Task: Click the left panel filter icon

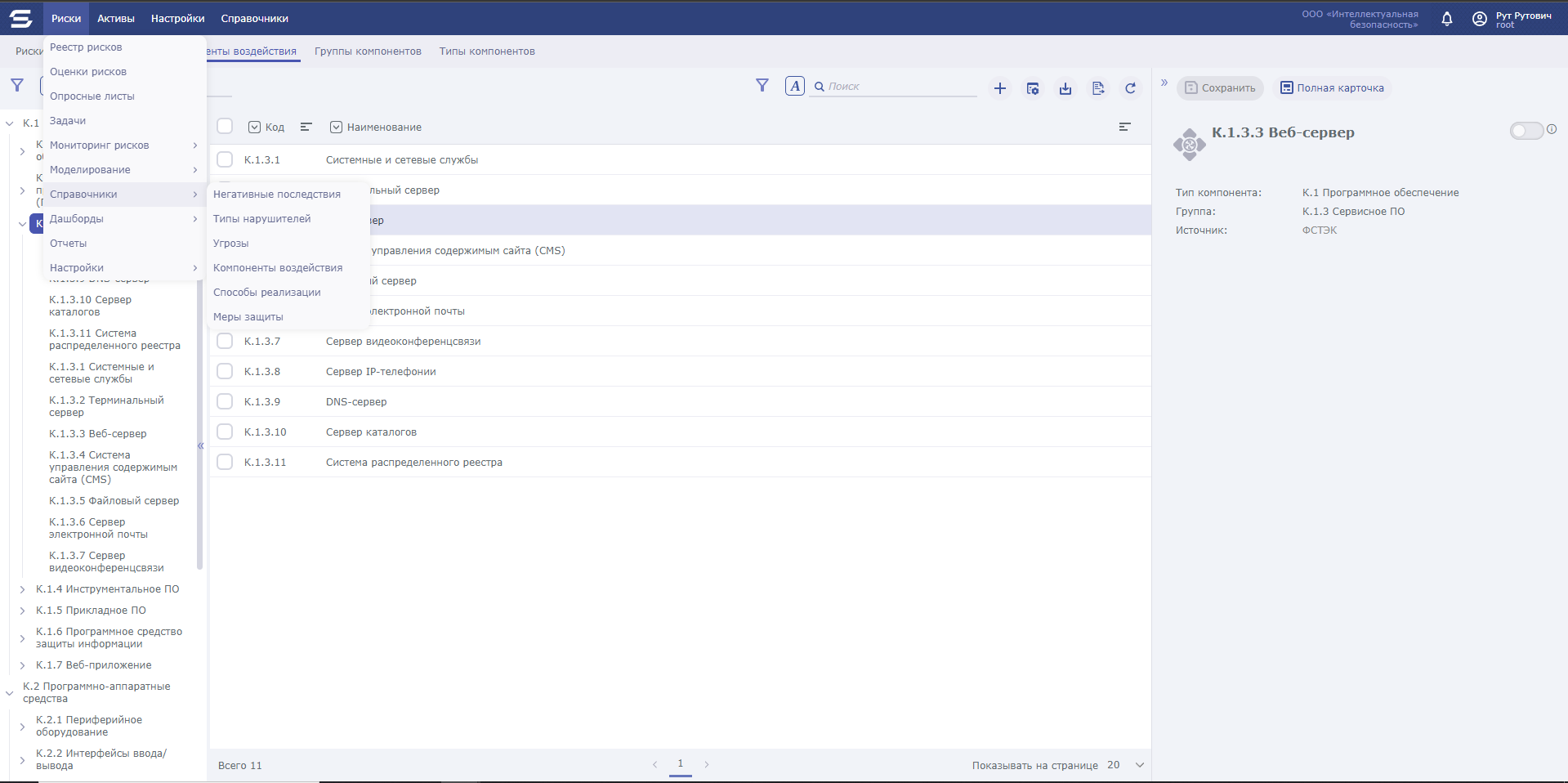Action: (17, 85)
